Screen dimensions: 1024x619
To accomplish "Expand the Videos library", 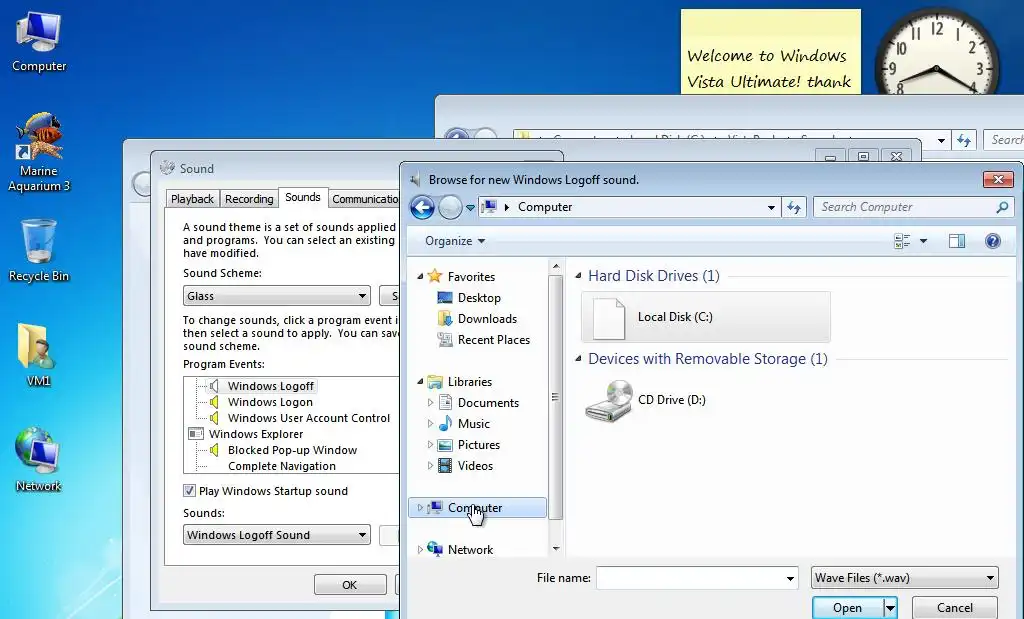I will [430, 466].
